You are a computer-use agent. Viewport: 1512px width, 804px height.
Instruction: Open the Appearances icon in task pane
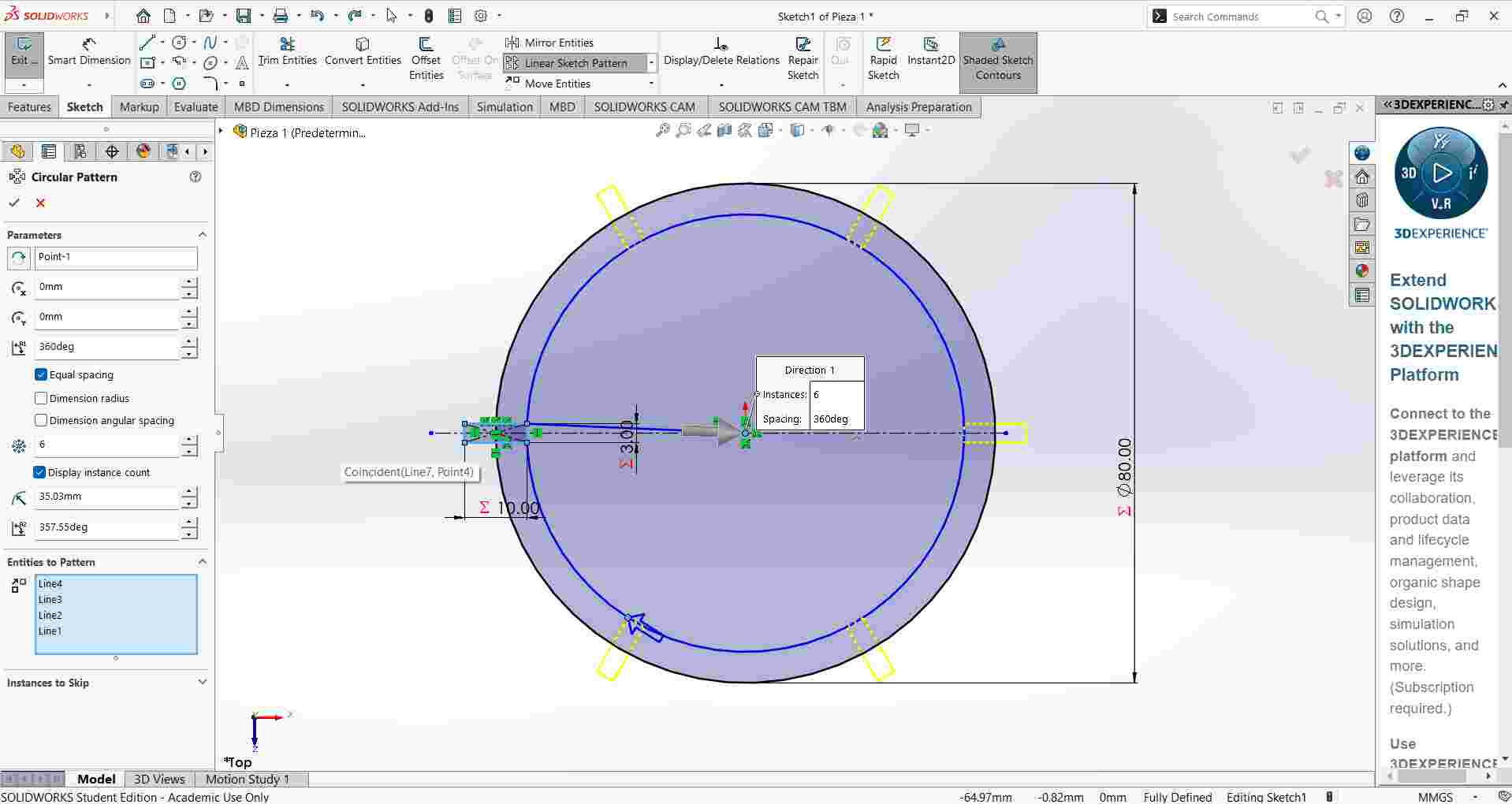pyautogui.click(x=1362, y=270)
